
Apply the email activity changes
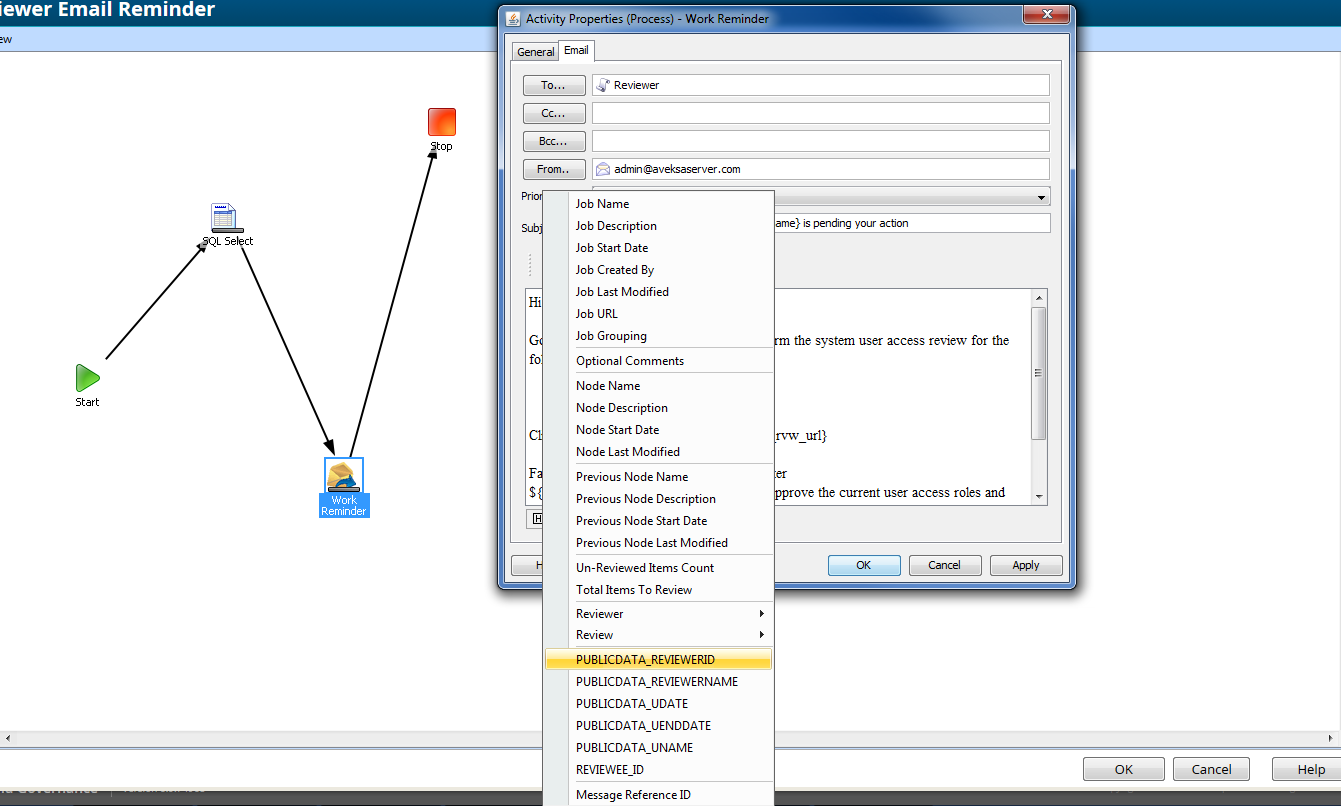1026,565
